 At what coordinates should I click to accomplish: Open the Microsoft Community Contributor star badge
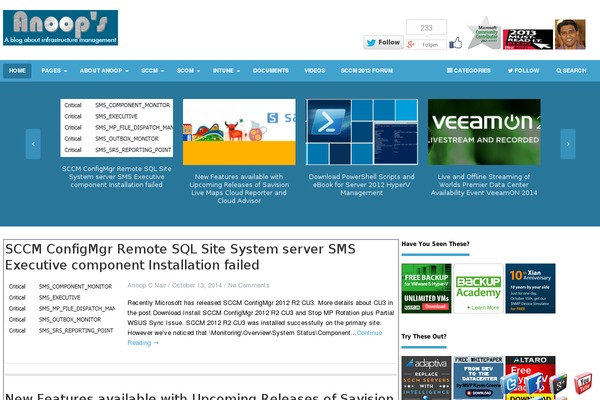click(484, 33)
